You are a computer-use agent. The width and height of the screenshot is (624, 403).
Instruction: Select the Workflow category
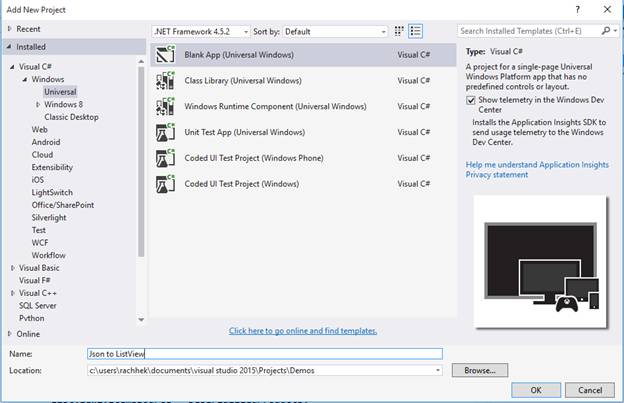pos(49,255)
